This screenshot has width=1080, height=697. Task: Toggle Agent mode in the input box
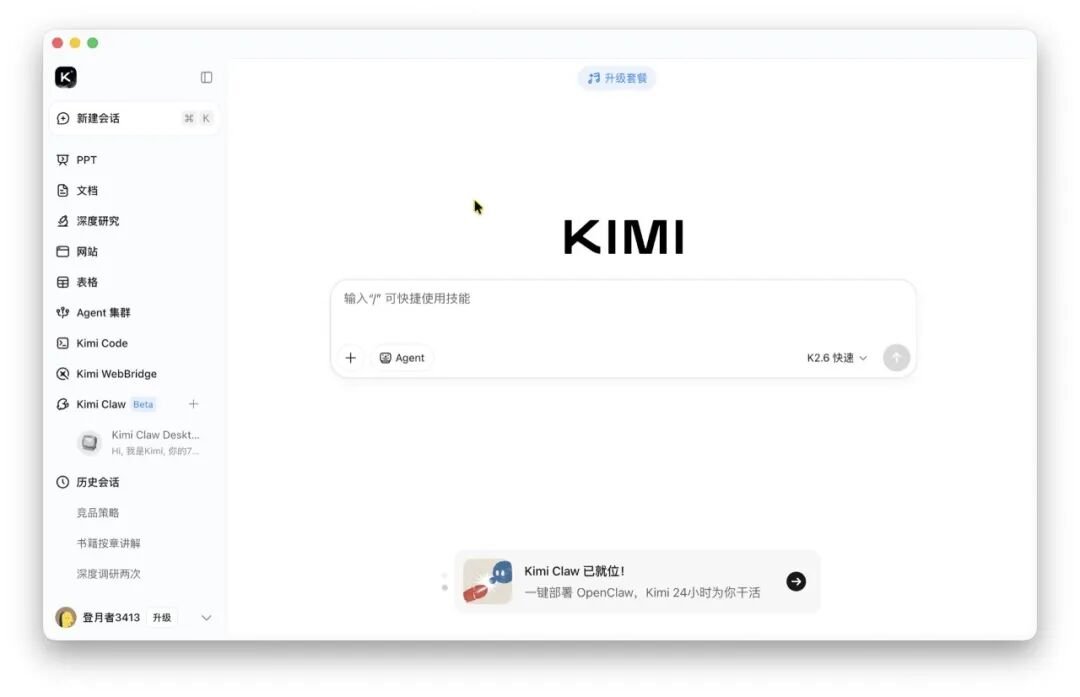pyautogui.click(x=402, y=357)
